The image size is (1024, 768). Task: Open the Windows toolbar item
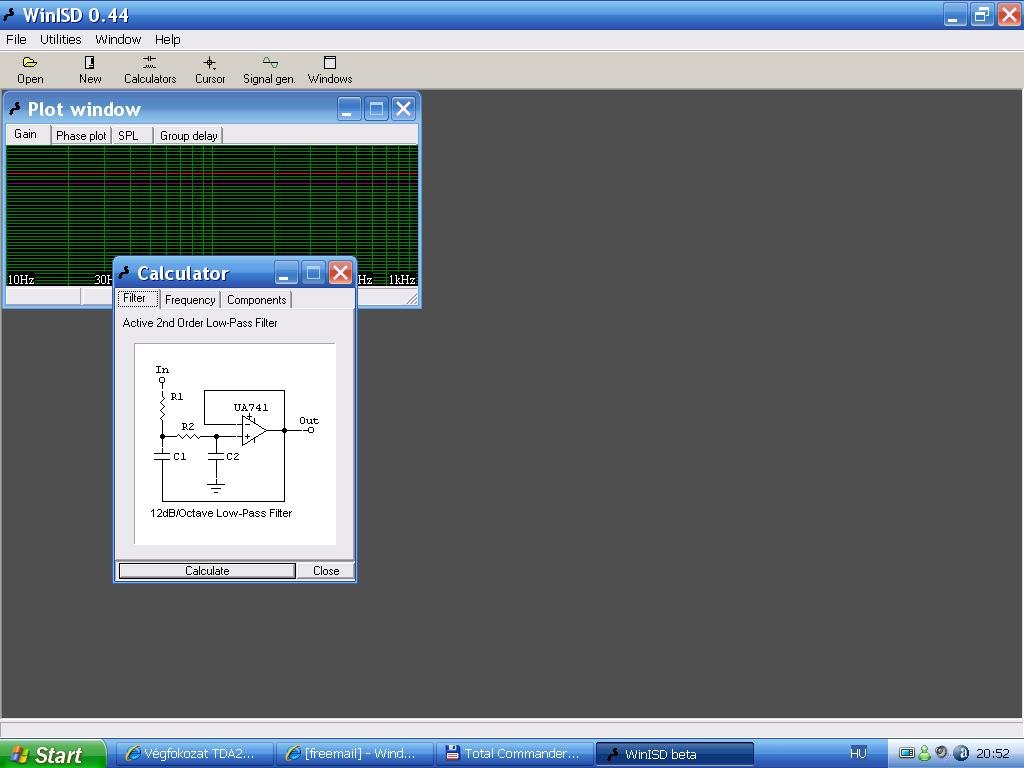tap(330, 70)
